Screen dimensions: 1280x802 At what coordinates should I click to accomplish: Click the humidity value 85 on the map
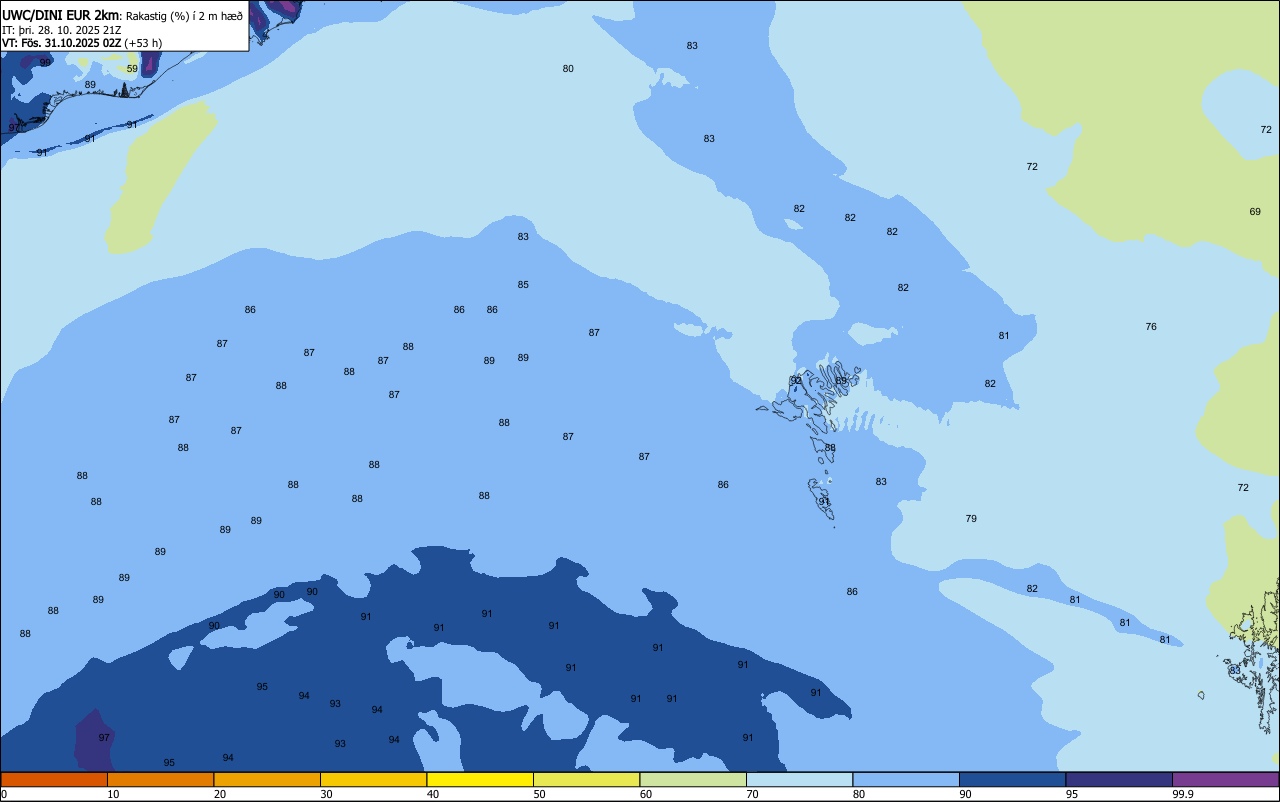523,285
